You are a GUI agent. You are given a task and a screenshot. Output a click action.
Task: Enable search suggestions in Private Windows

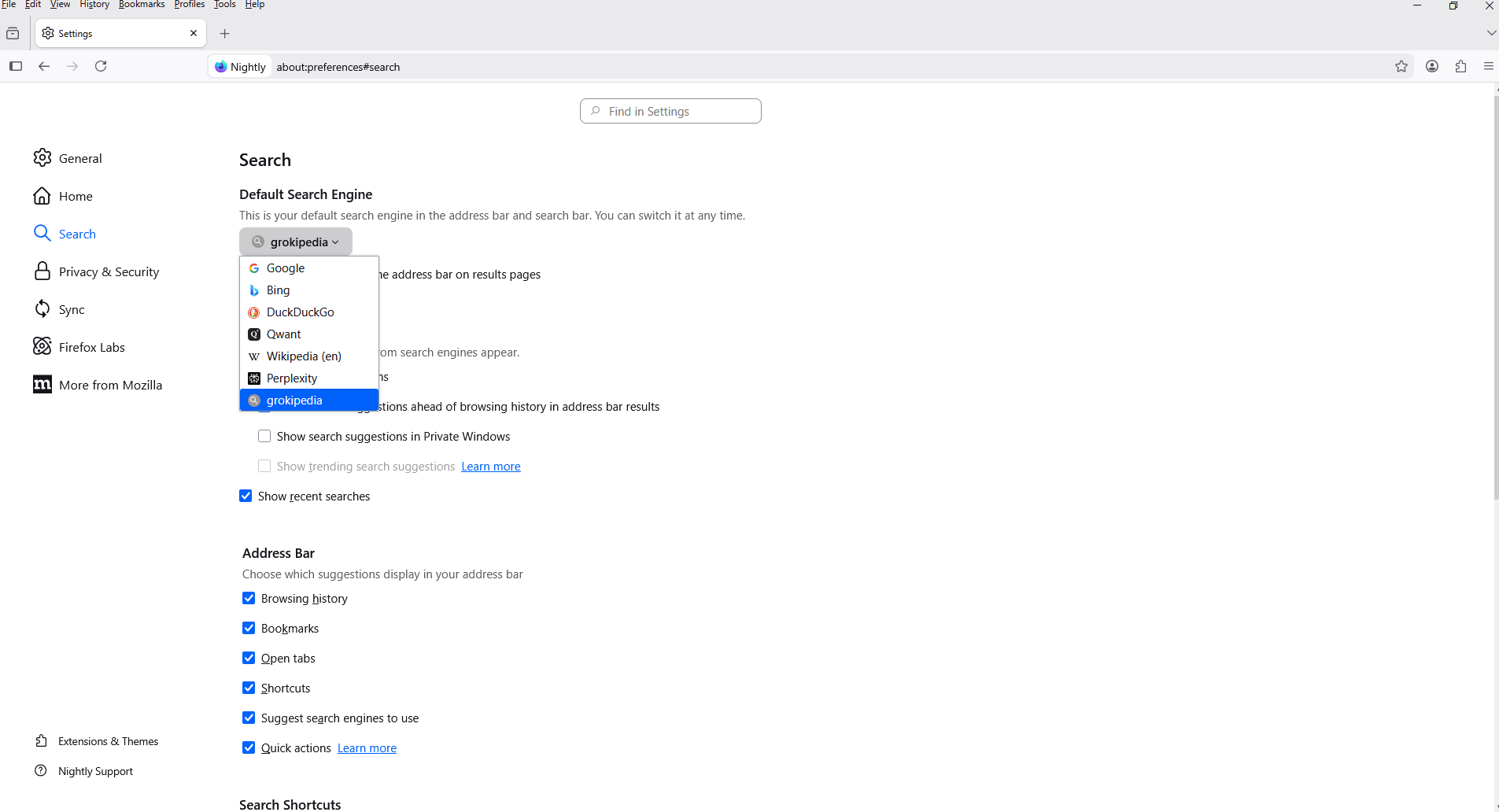click(x=264, y=436)
